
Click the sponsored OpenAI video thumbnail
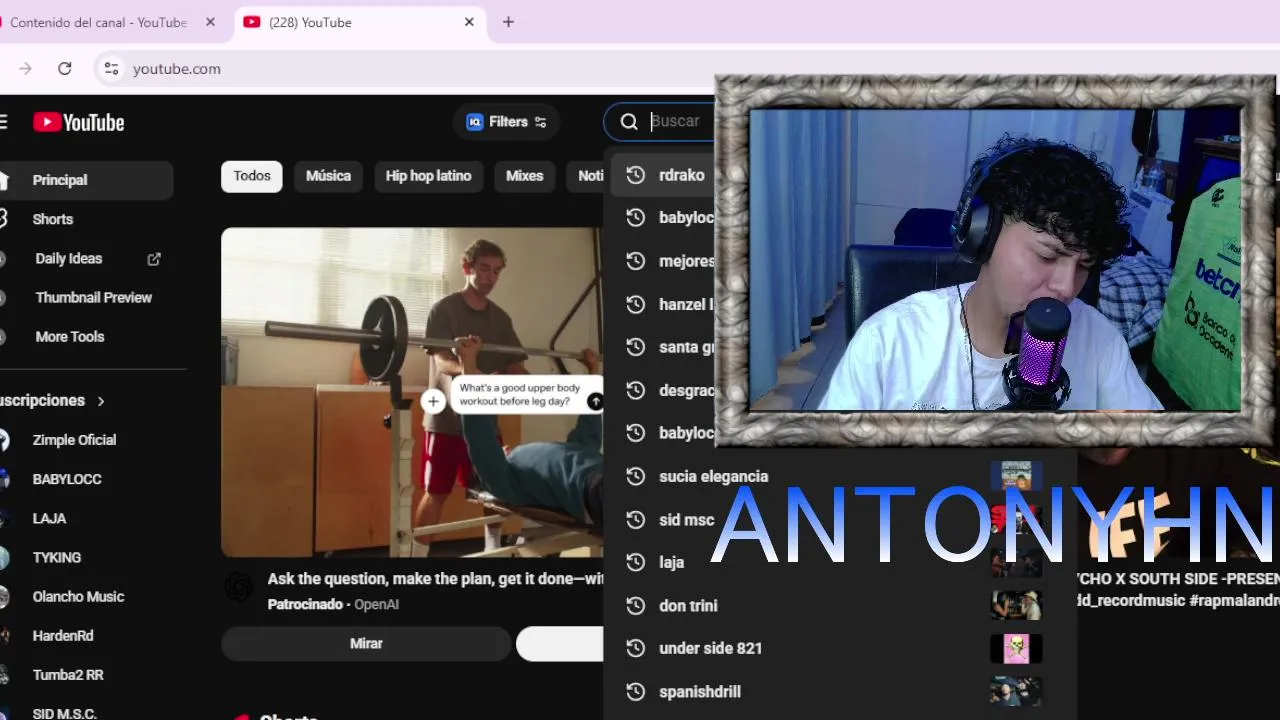pos(412,392)
